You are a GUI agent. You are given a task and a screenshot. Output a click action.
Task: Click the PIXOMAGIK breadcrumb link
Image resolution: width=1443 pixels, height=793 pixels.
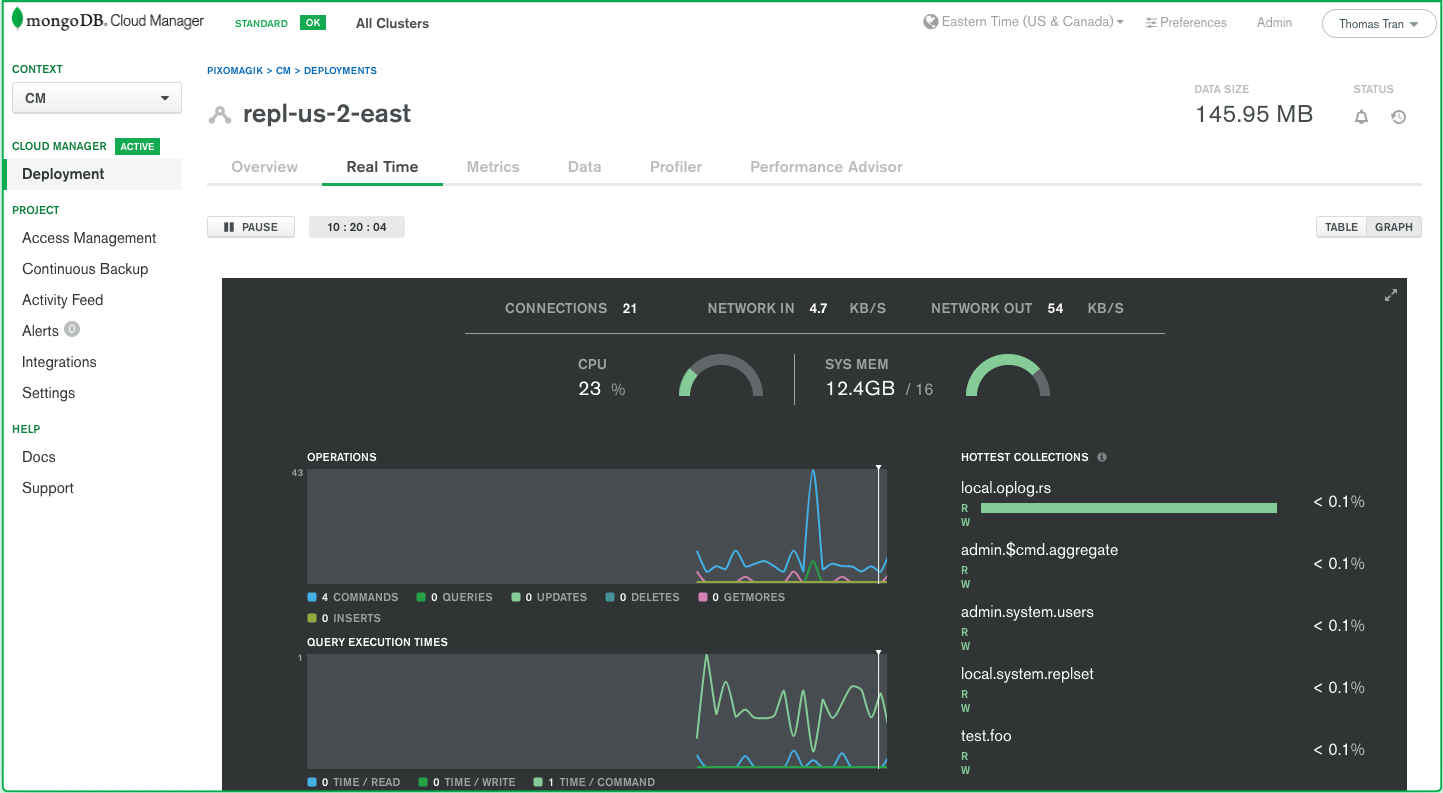tap(234, 70)
